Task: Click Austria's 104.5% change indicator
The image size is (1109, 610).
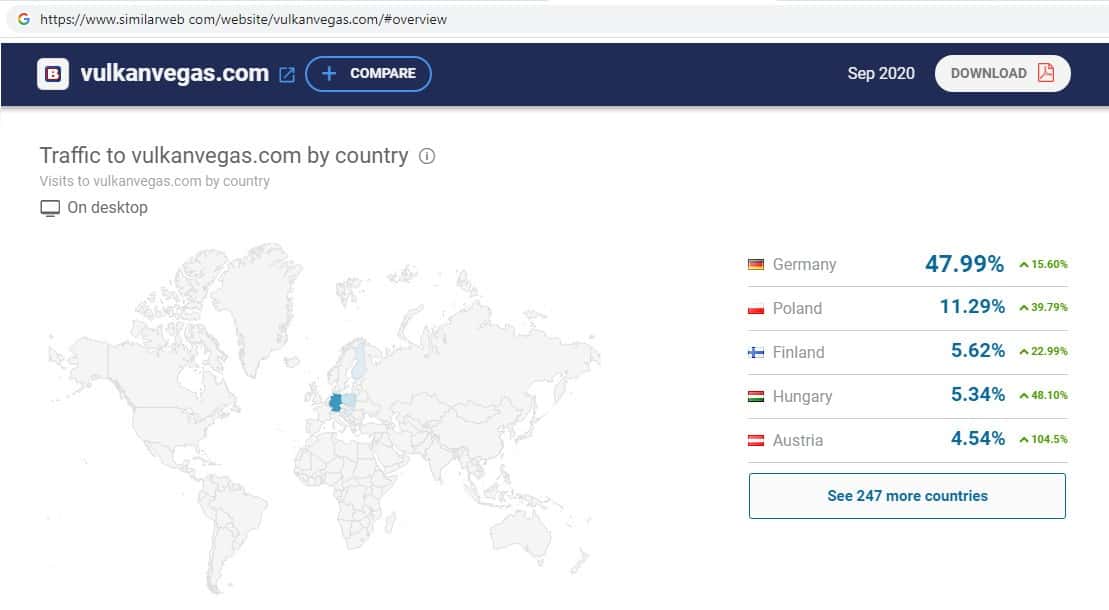Action: click(1043, 439)
